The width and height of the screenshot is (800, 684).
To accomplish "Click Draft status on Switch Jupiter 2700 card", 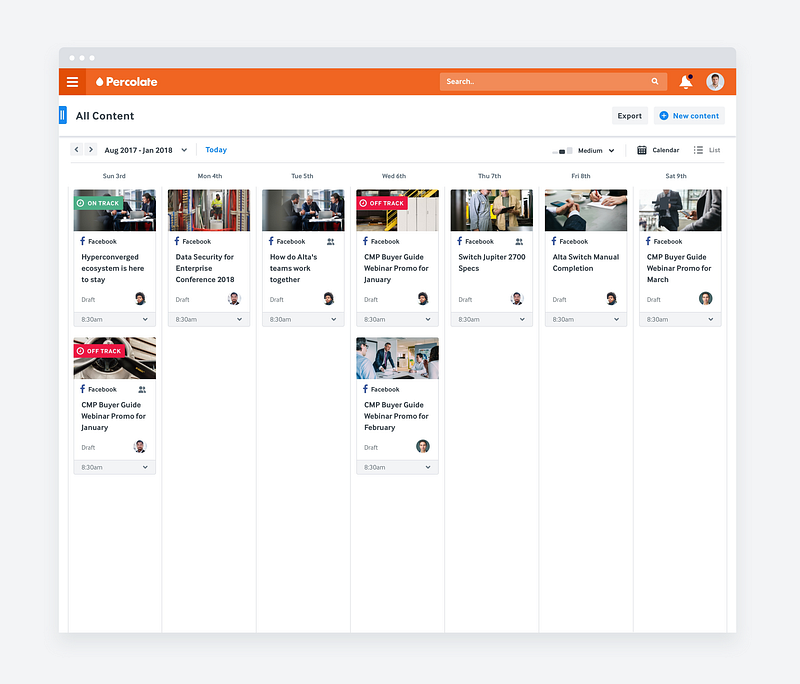I will pos(465,299).
